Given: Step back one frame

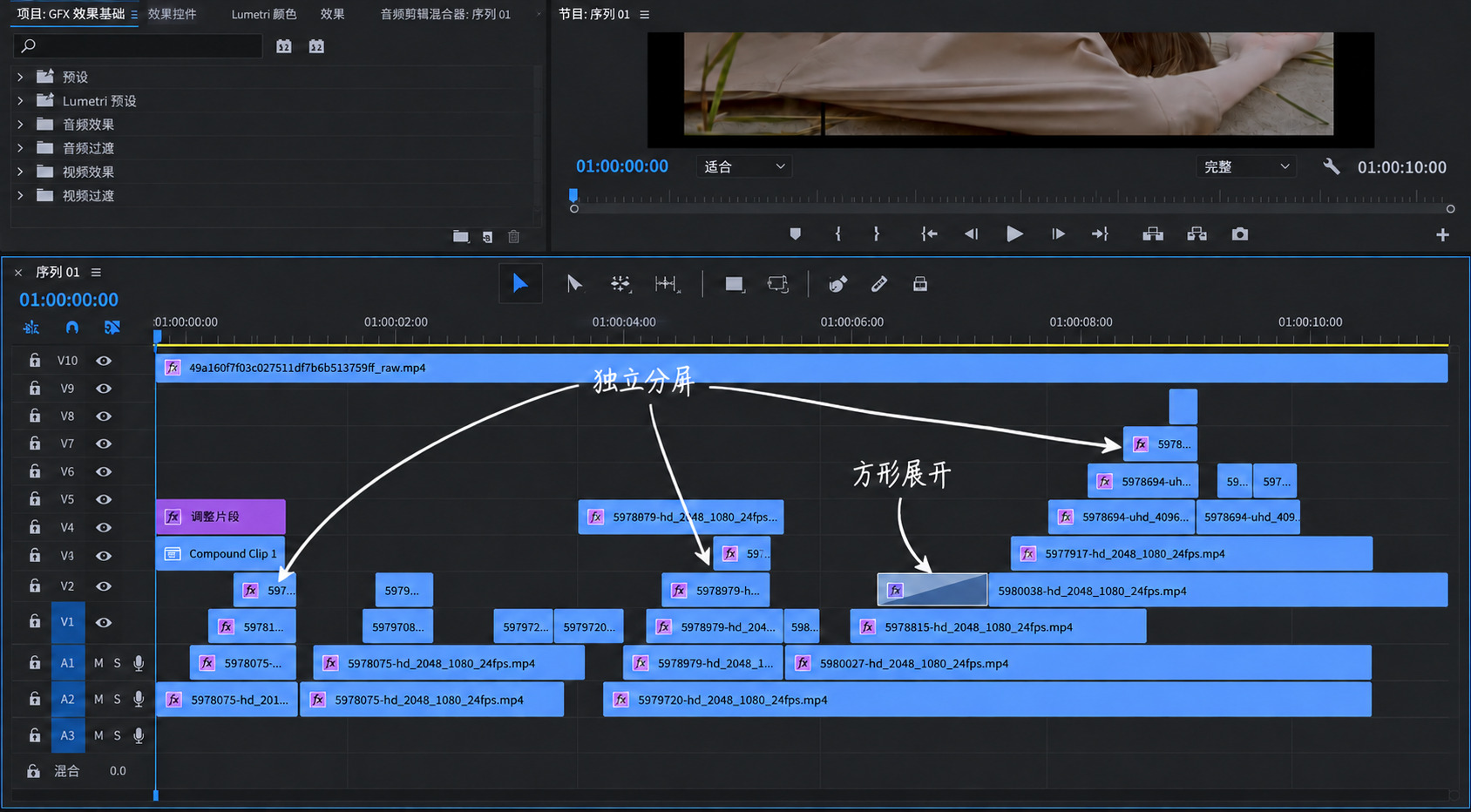Looking at the screenshot, I should 971,234.
